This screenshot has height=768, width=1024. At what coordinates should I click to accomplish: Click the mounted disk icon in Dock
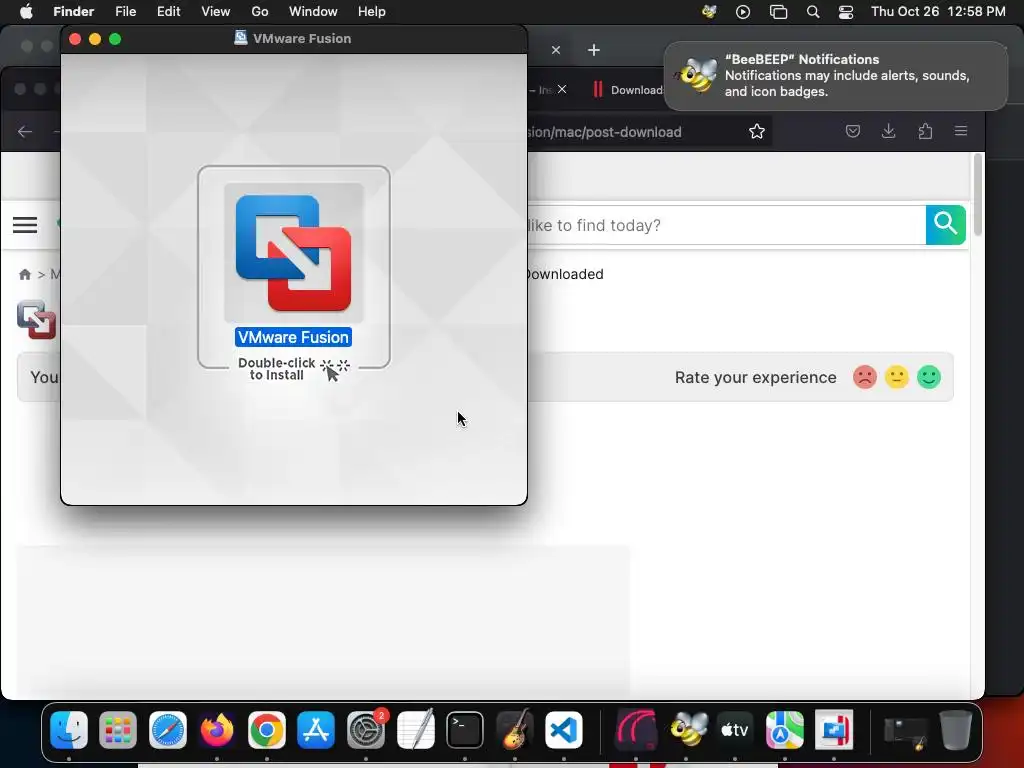point(906,731)
